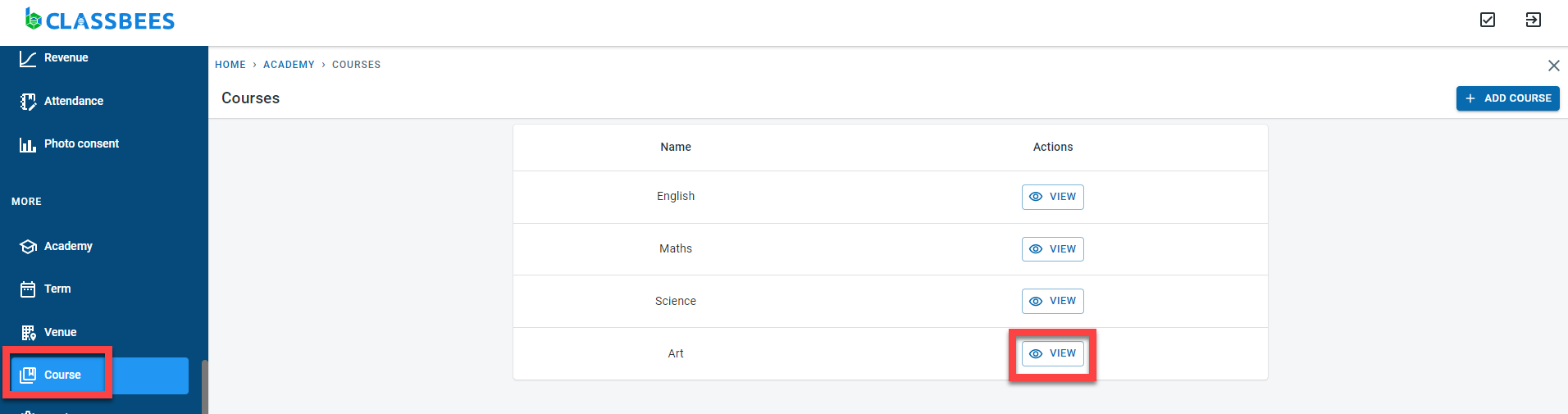Screen dimensions: 1568x414
Task: View the Art course
Action: [1053, 353]
